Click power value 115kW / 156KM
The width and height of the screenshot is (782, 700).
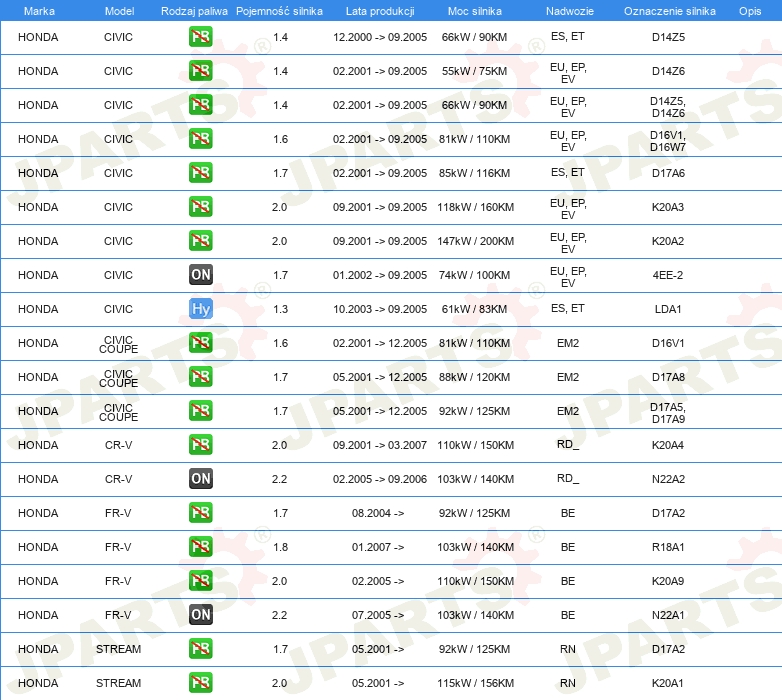[x=475, y=683]
